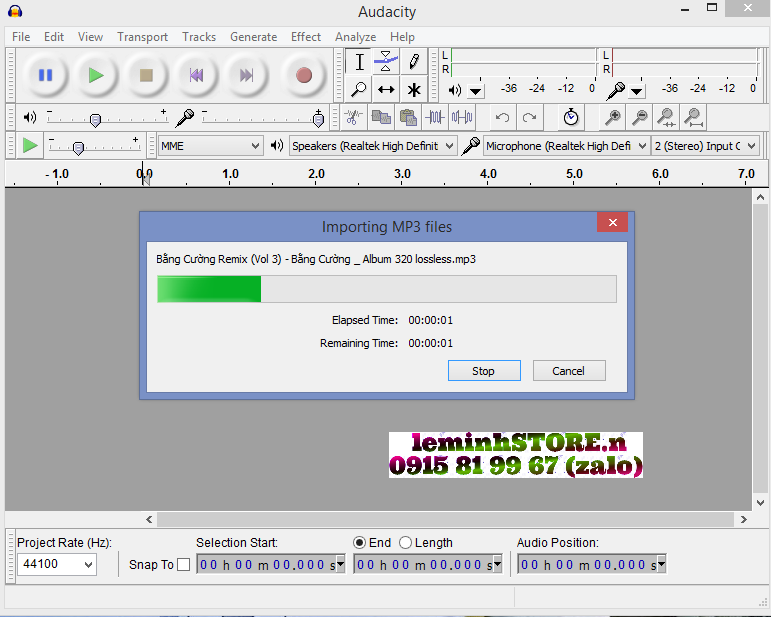Select the Multi-Tool asterisk icon

click(x=414, y=89)
